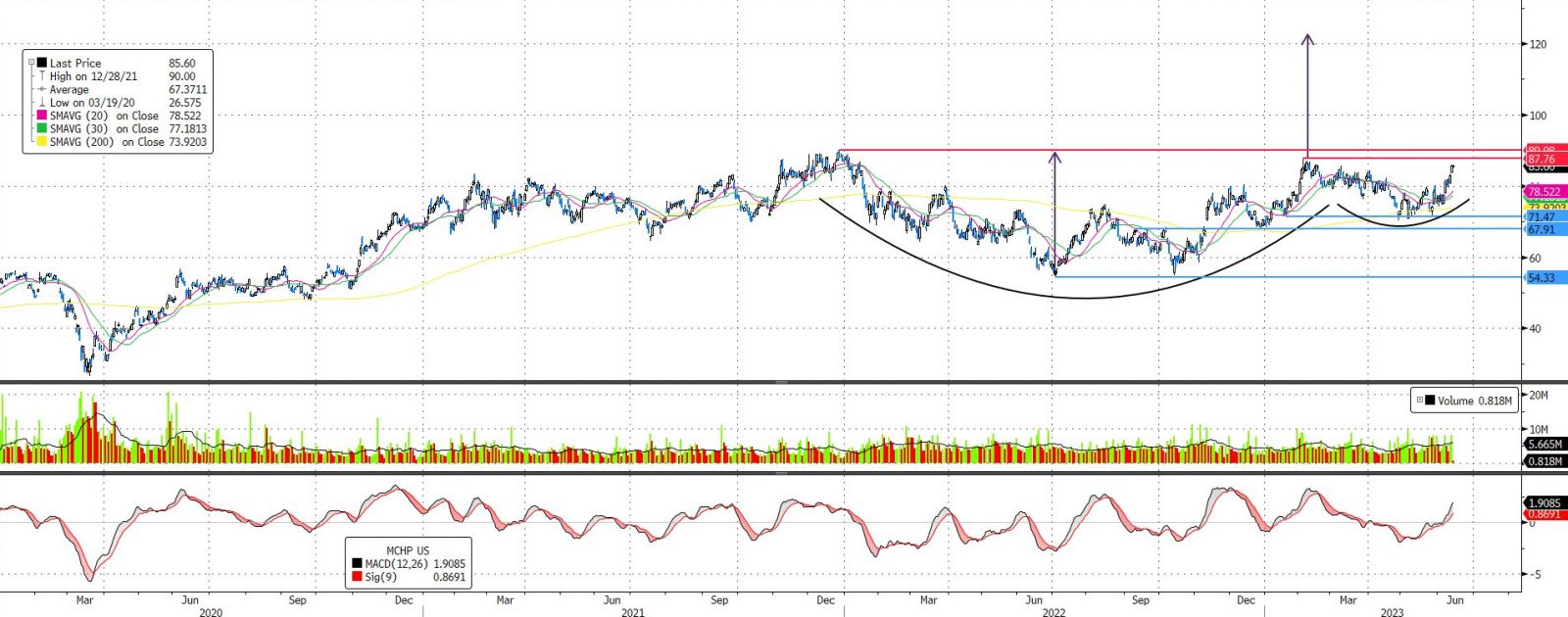Click the black Volume legend swatch
The height and width of the screenshot is (617, 1568).
point(1431,401)
